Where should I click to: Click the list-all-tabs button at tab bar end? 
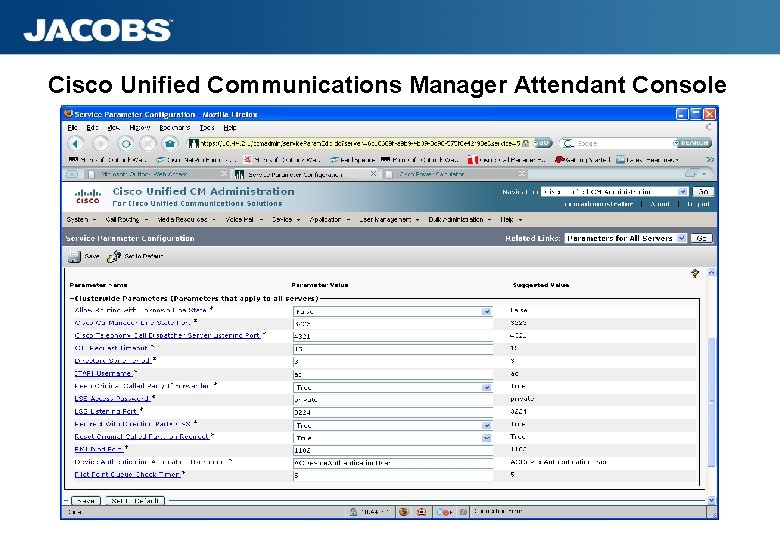click(696, 174)
